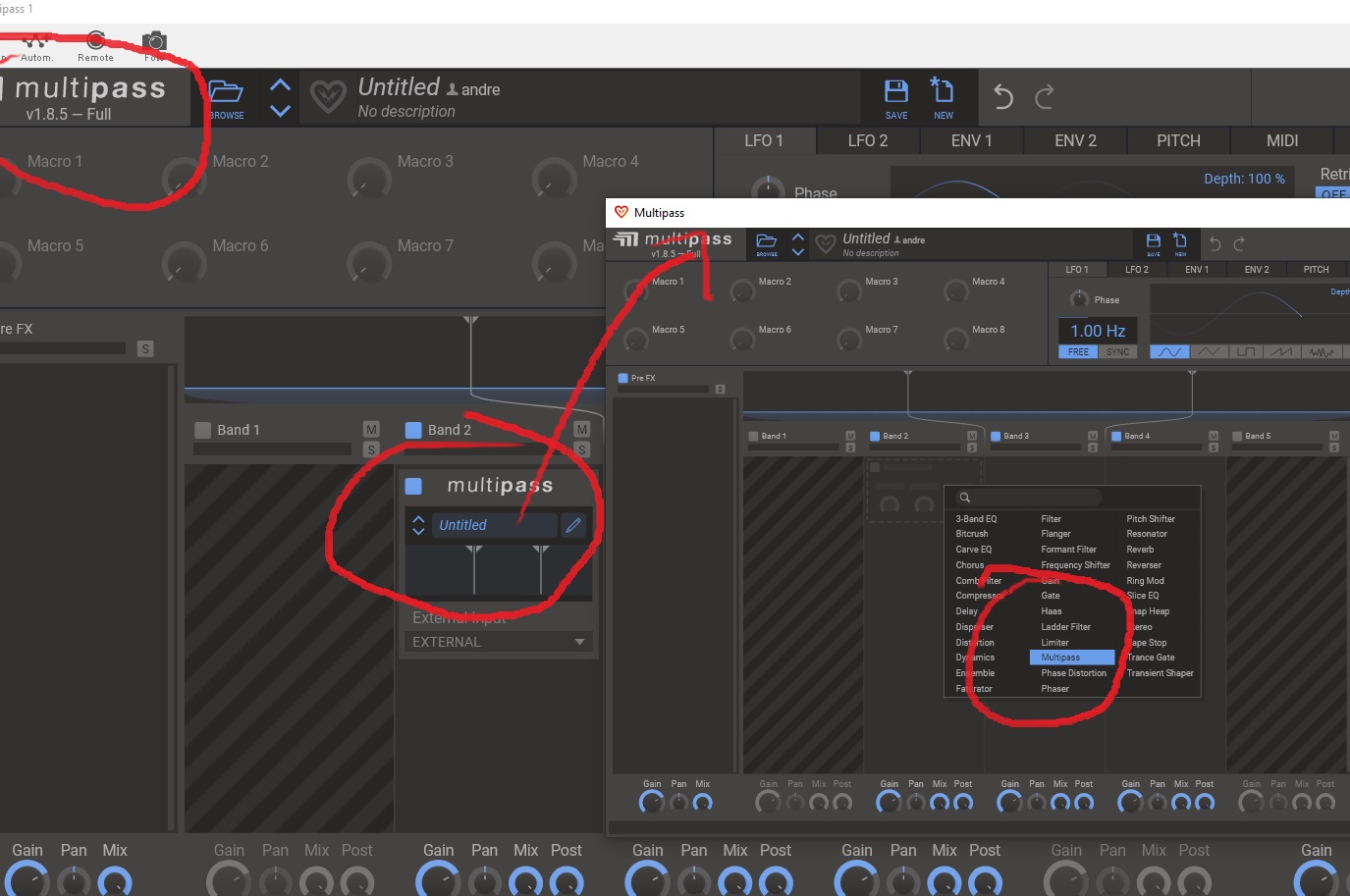Switch to LFO 2 tab in large window
The width and height of the screenshot is (1350, 896).
click(868, 140)
